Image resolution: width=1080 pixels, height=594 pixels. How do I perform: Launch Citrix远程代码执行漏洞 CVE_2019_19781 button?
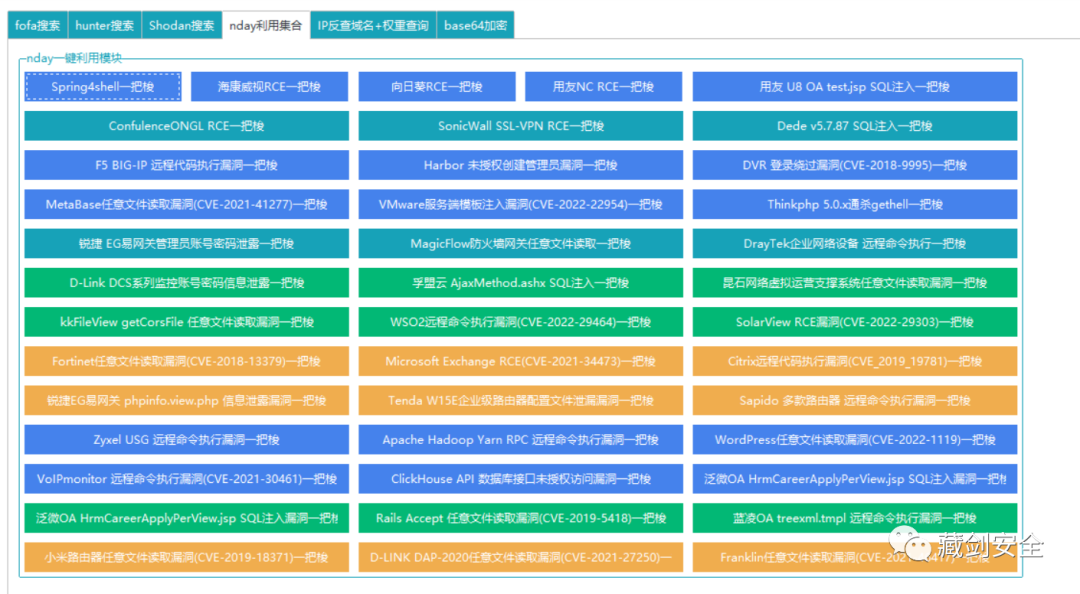tap(855, 362)
